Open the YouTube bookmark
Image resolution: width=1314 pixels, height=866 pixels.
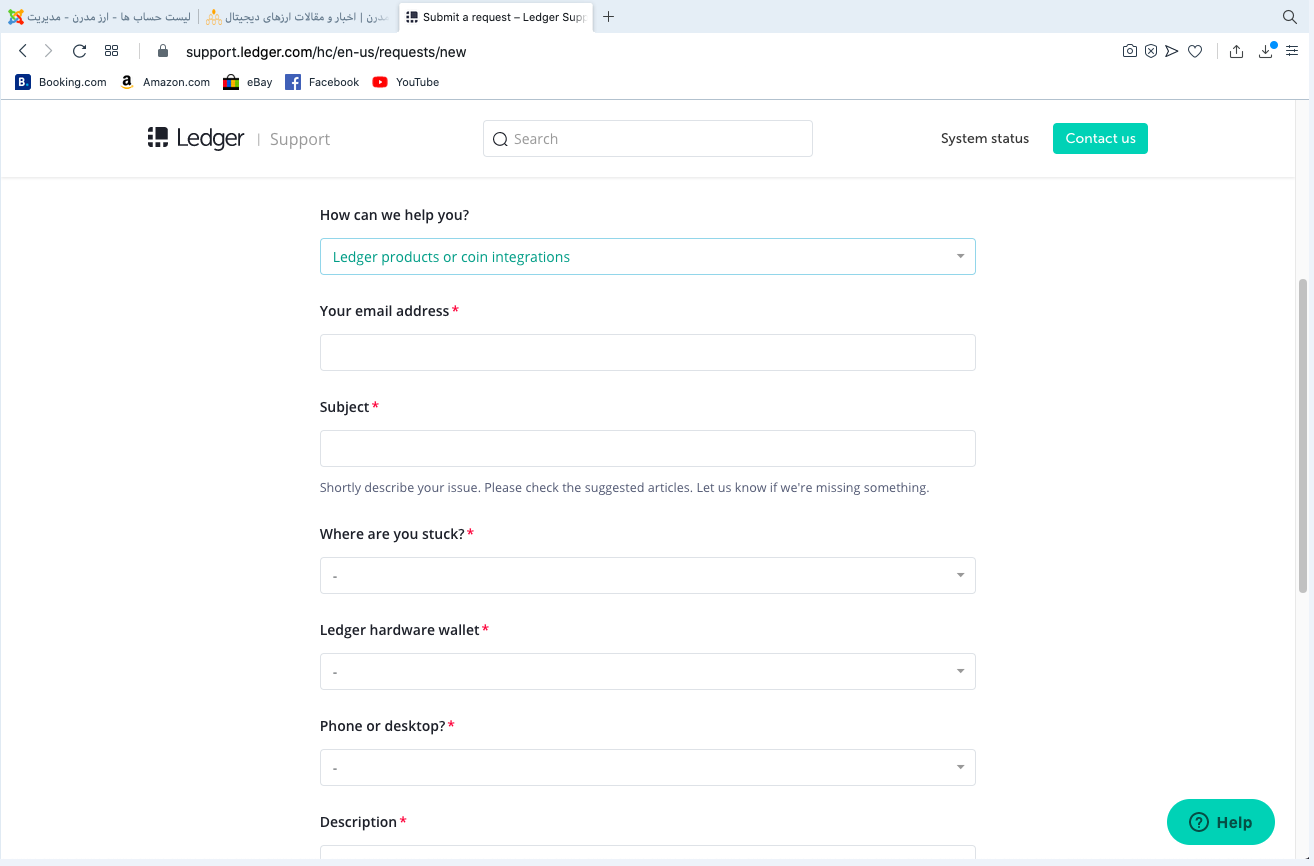coord(406,82)
